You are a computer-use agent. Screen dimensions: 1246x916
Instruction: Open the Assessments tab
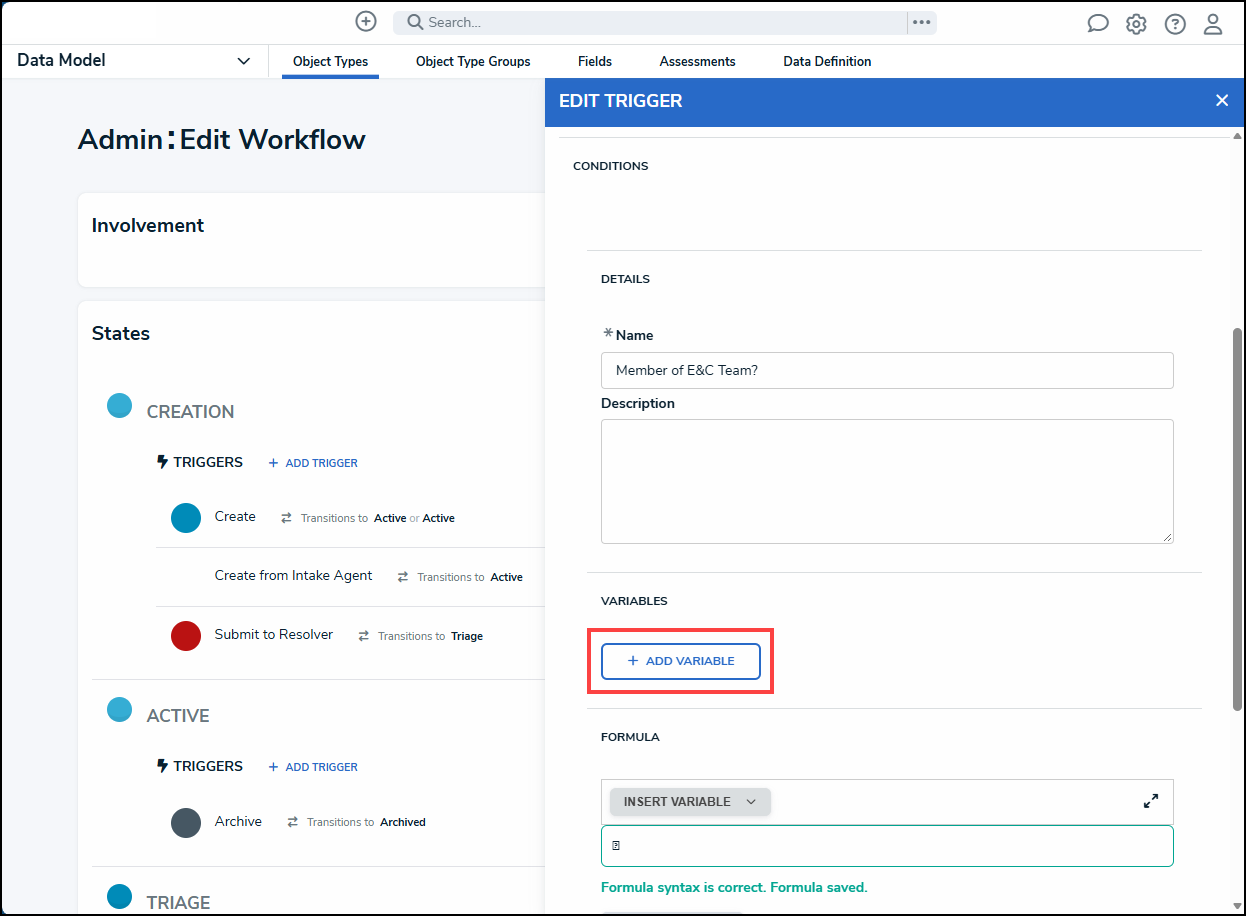(698, 61)
